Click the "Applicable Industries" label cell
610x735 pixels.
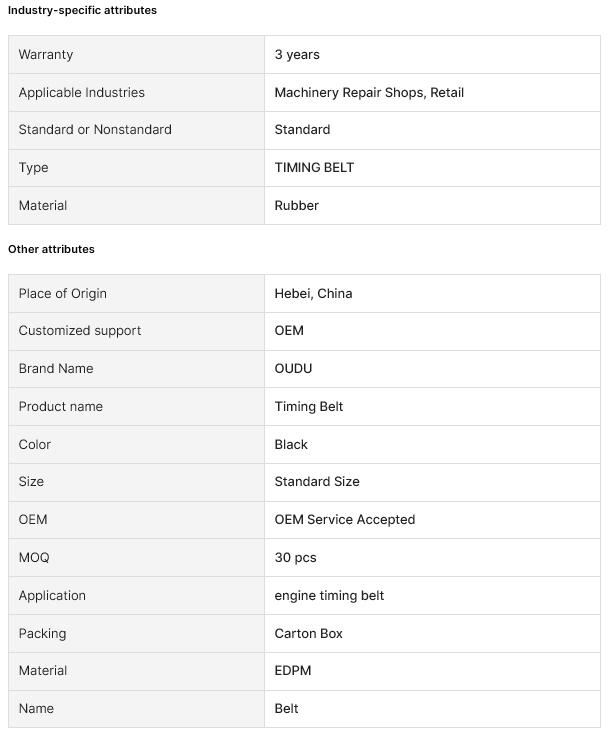pyautogui.click(x=82, y=93)
